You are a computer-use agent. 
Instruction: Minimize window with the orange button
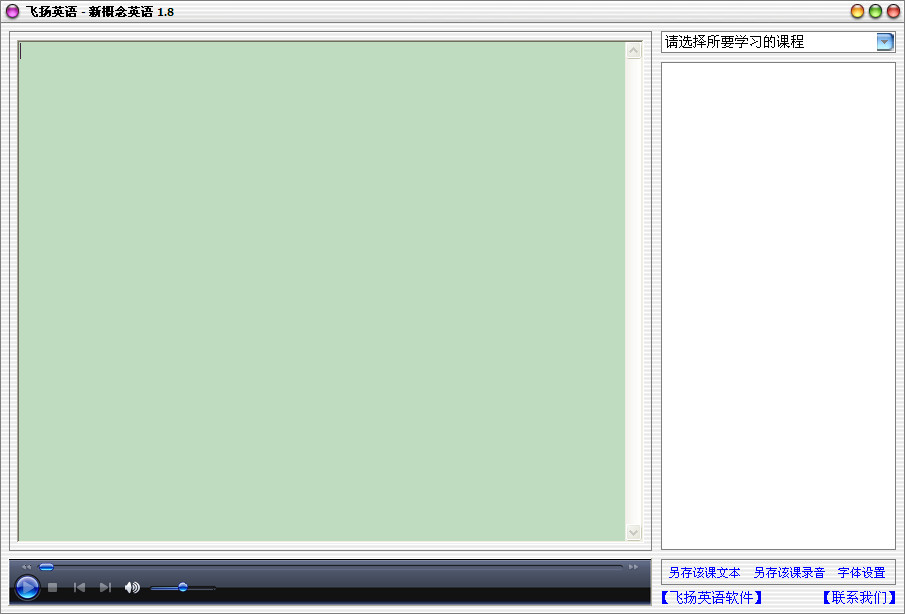tap(858, 12)
